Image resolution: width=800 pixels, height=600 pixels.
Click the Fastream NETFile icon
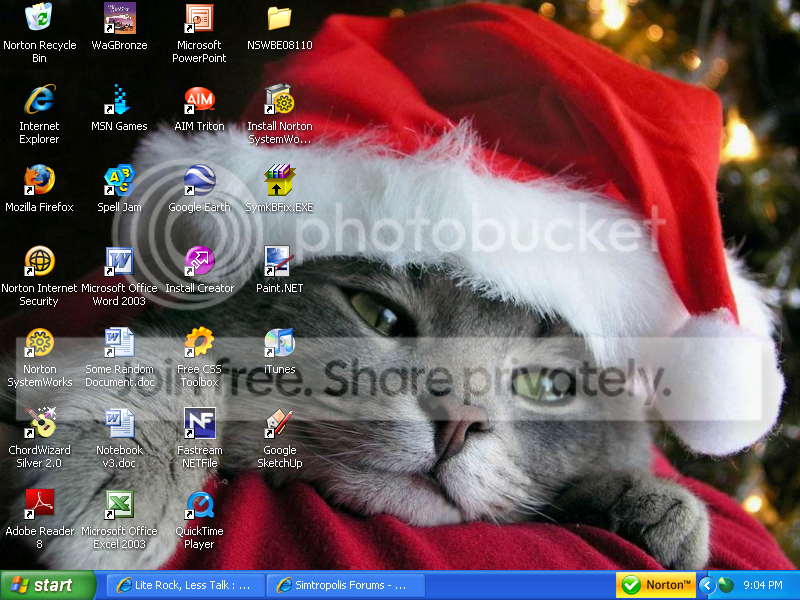pyautogui.click(x=199, y=422)
